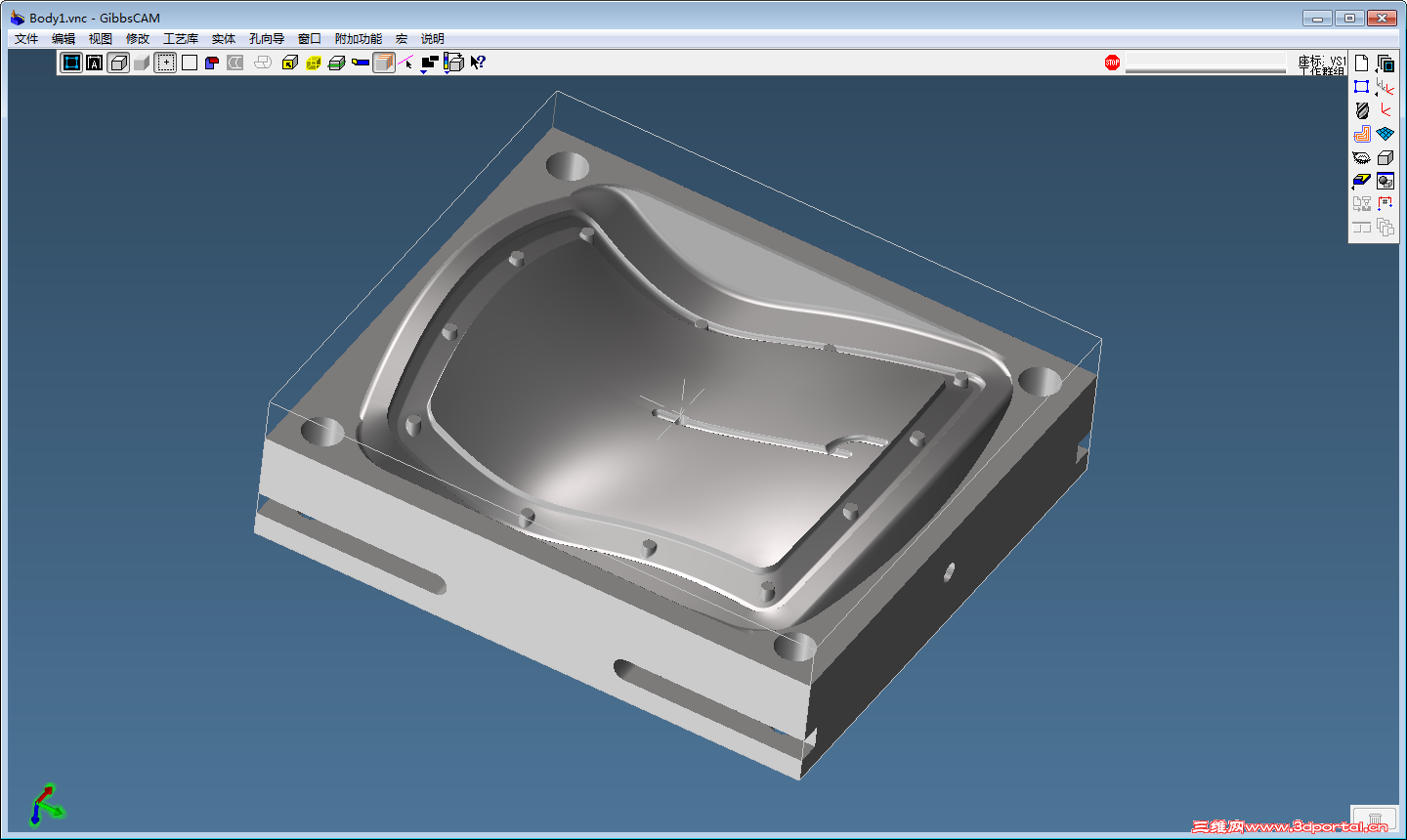Open the color bar cube dropdown icon
This screenshot has width=1407, height=840.
click(x=453, y=63)
